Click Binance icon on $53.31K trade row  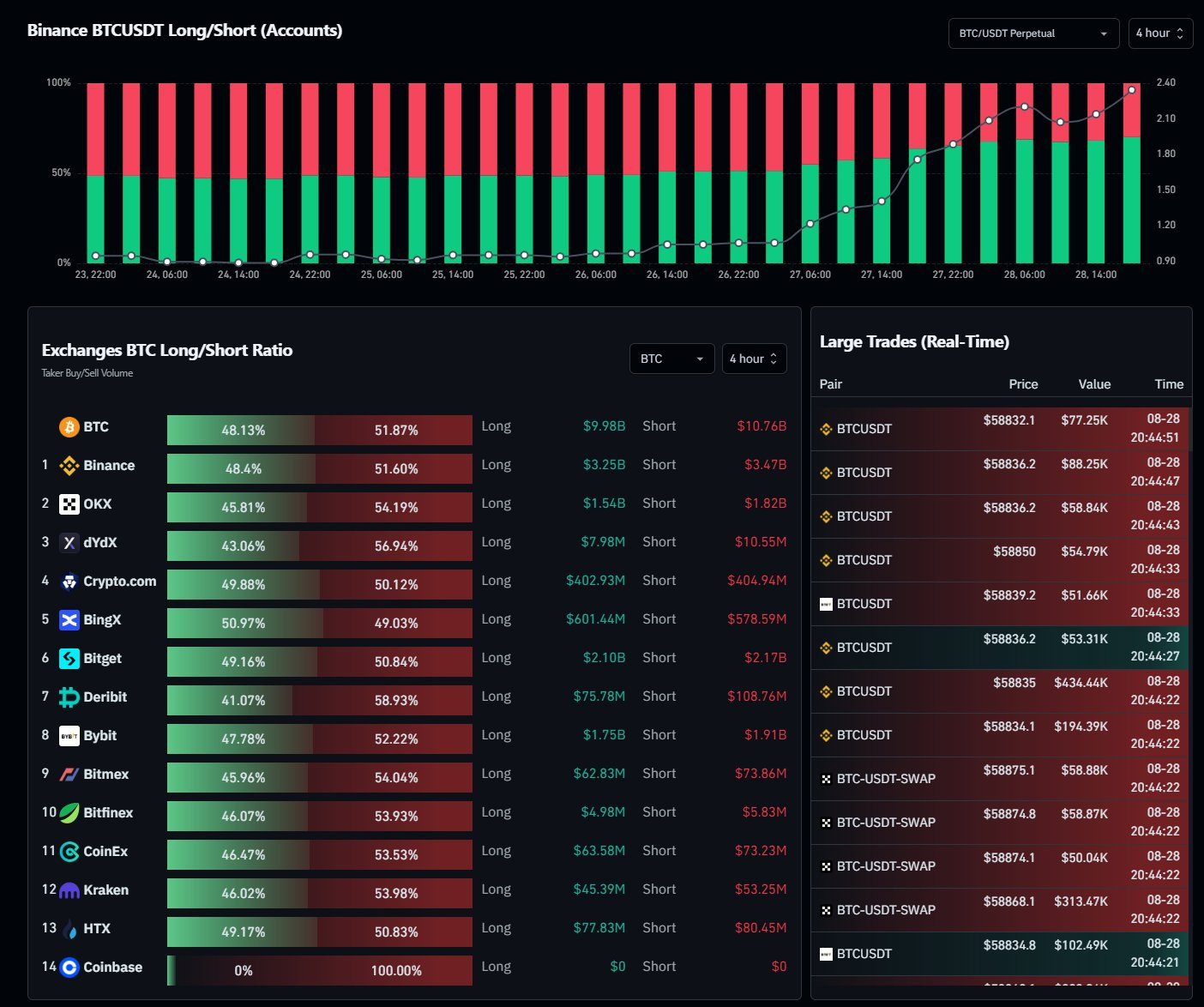pyautogui.click(x=827, y=648)
